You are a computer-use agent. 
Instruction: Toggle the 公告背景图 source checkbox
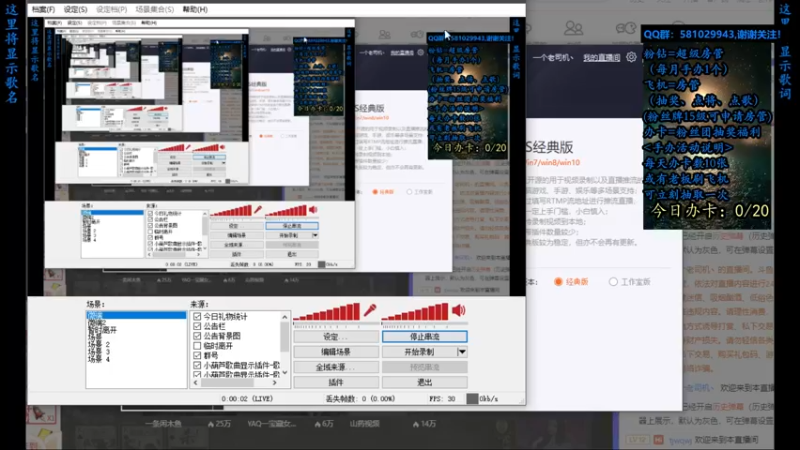[197, 336]
